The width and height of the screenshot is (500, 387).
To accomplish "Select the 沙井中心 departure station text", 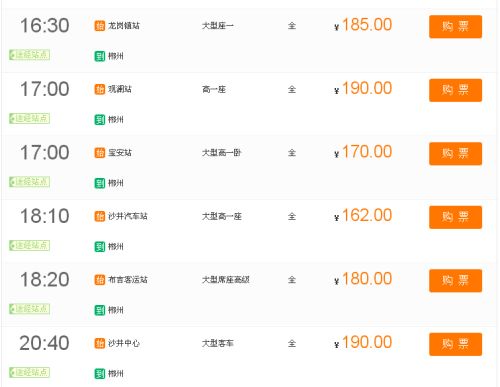I will click(124, 343).
